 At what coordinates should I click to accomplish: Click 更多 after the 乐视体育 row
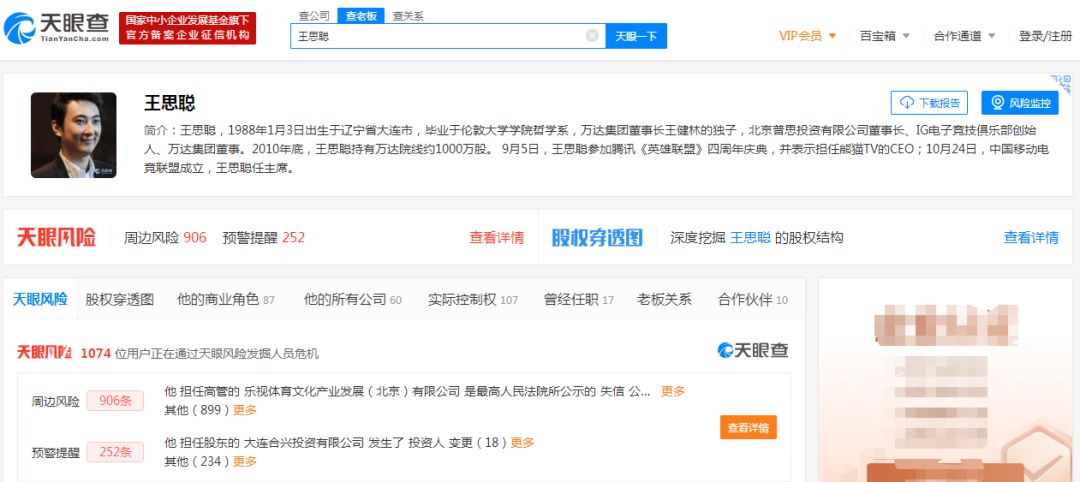[x=673, y=391]
